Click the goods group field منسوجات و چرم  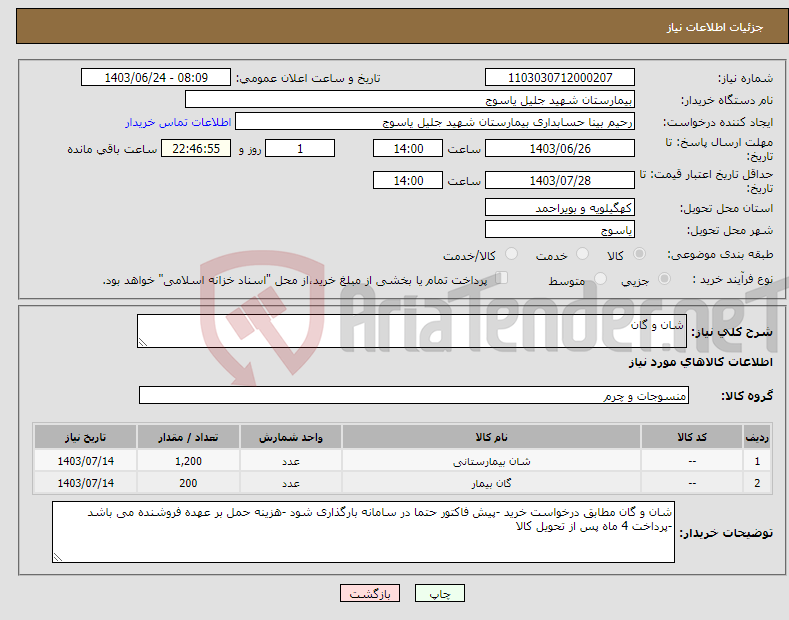click(x=414, y=396)
